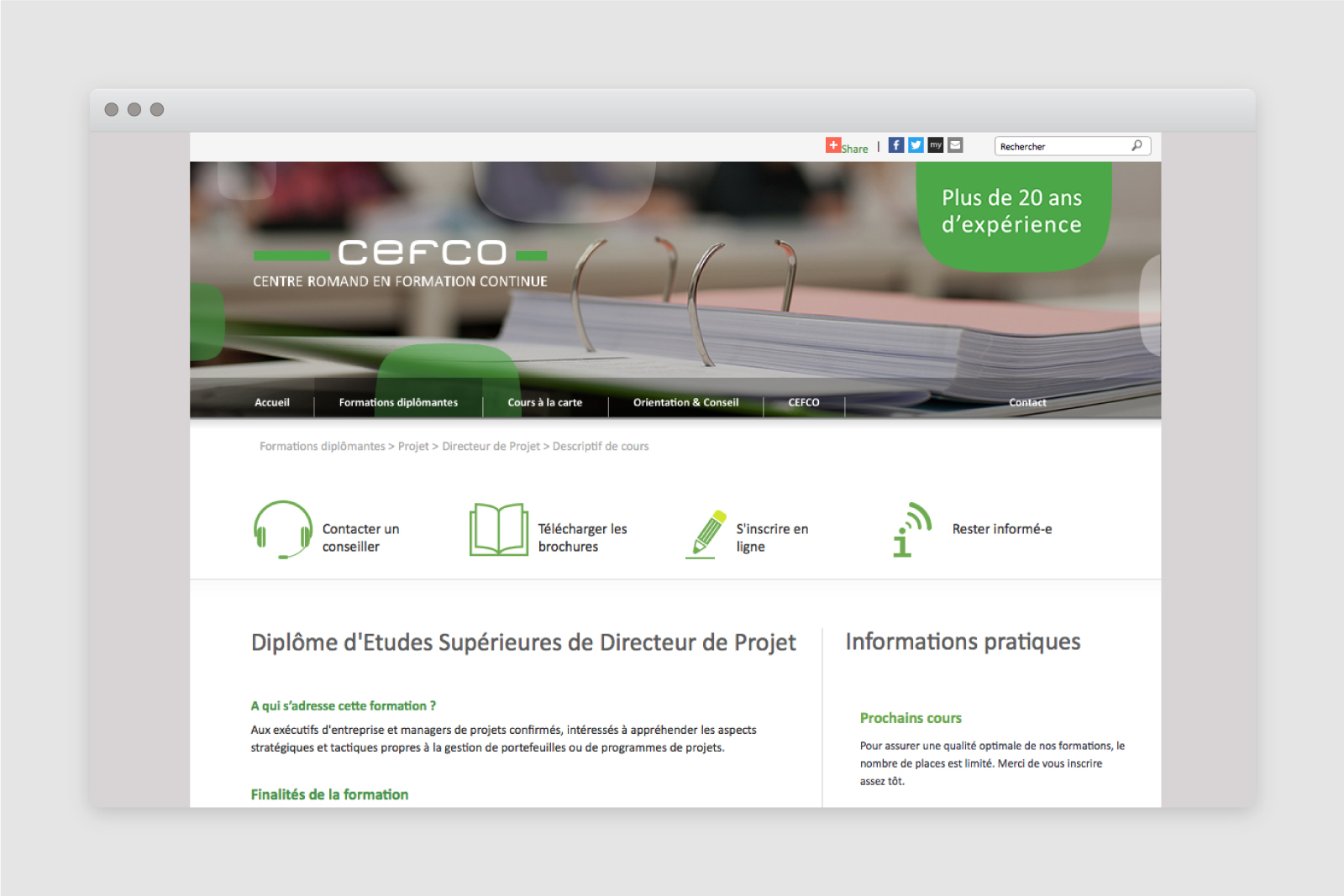1344x896 pixels.
Task: Click the pencil inscription icon
Action: (706, 534)
